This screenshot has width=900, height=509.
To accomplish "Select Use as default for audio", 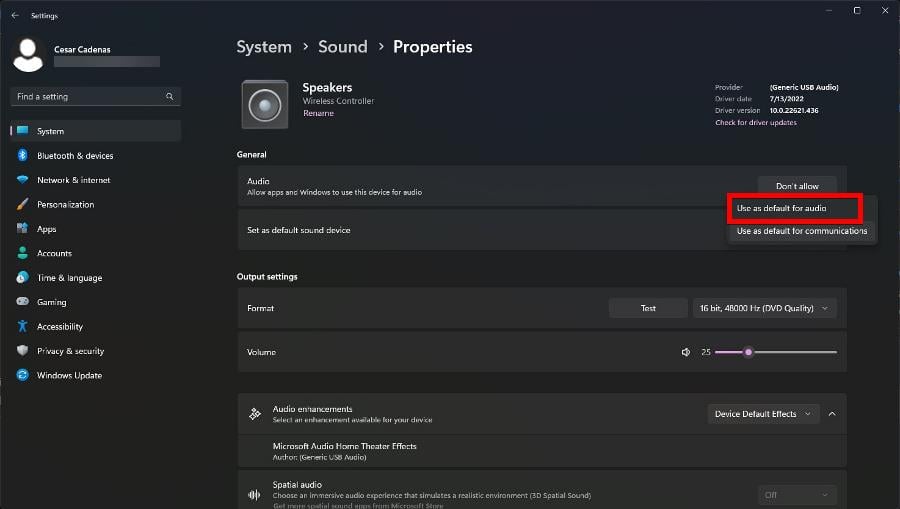I will point(794,208).
